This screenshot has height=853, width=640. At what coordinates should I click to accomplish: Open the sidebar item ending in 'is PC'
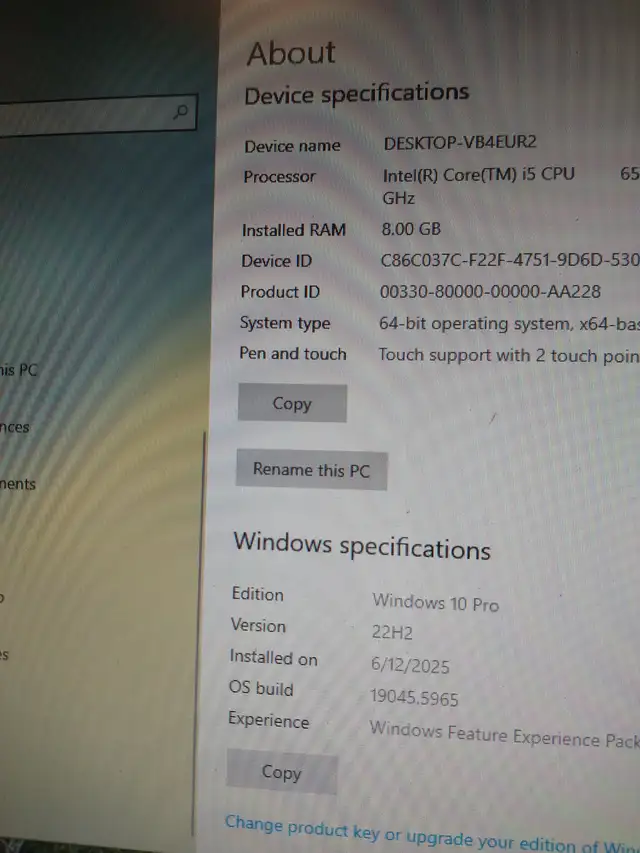coord(18,370)
